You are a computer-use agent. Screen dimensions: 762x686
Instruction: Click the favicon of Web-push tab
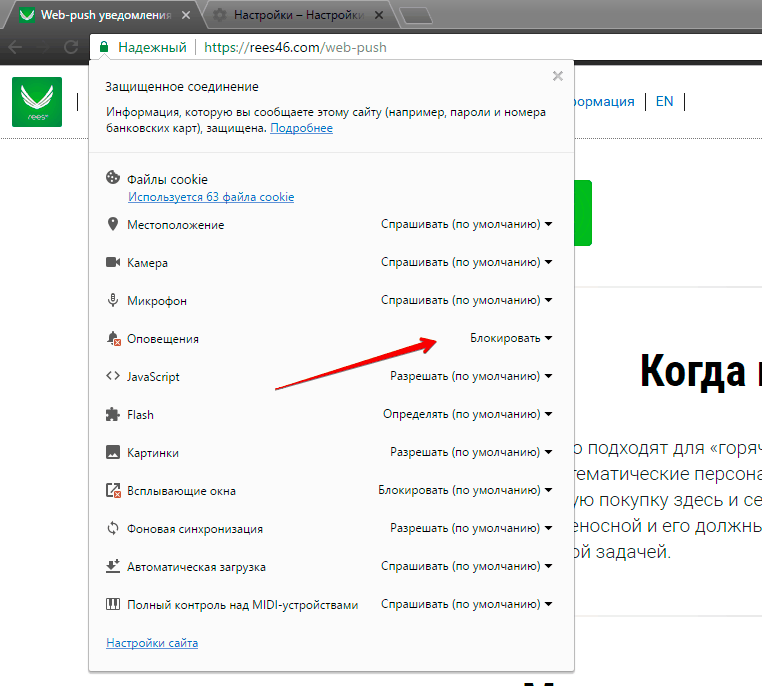tap(27, 15)
